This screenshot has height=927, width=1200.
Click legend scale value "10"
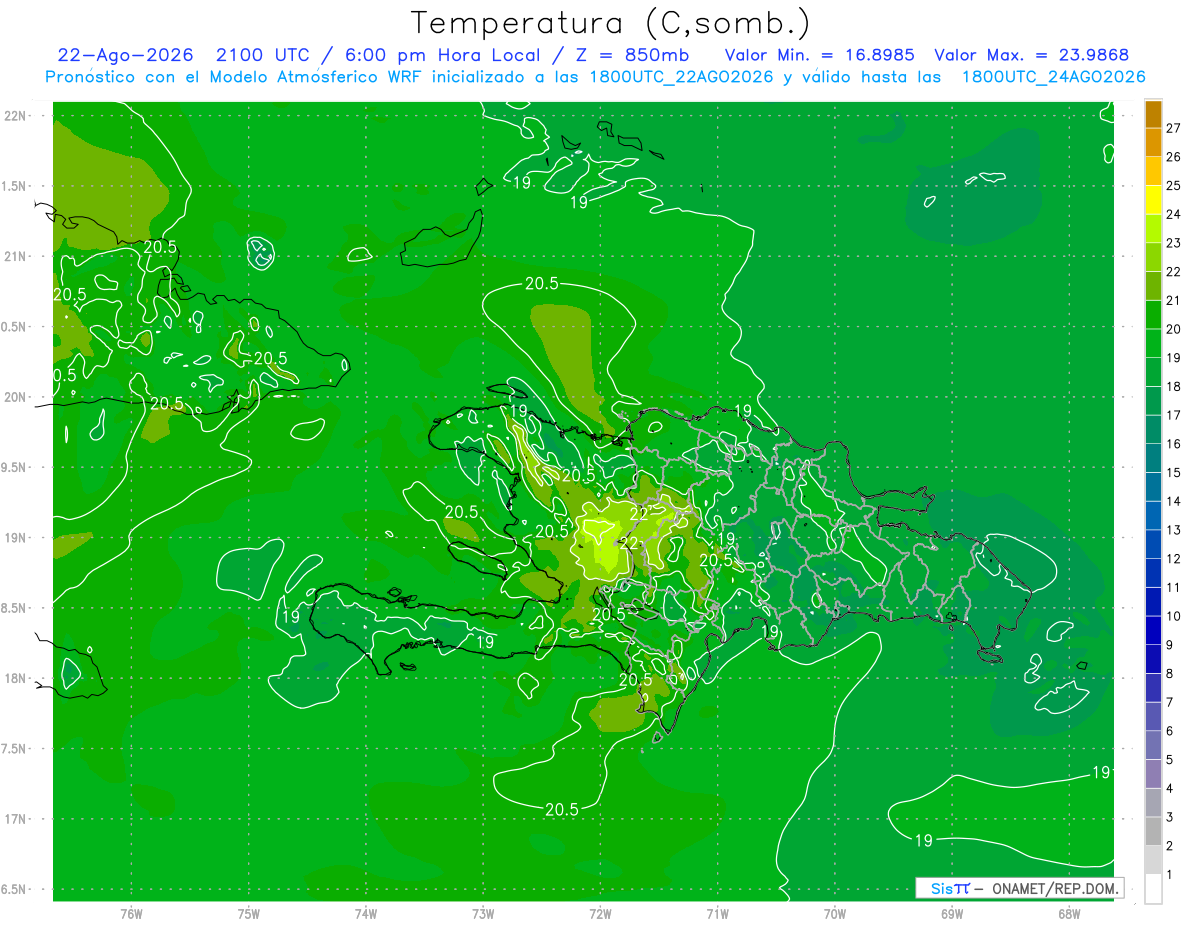(1173, 616)
